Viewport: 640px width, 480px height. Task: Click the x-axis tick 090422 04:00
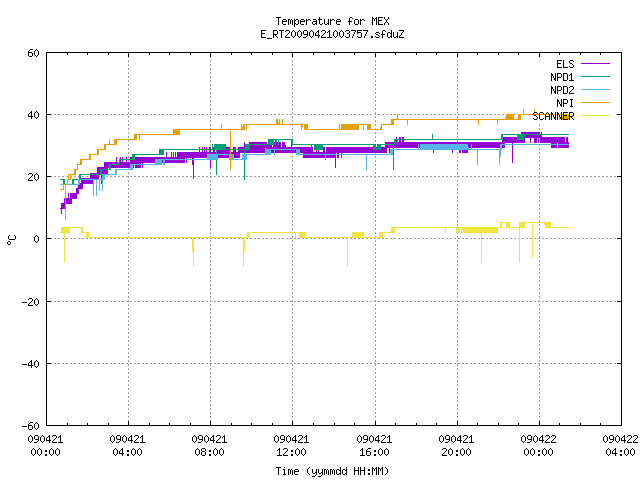tap(620, 446)
